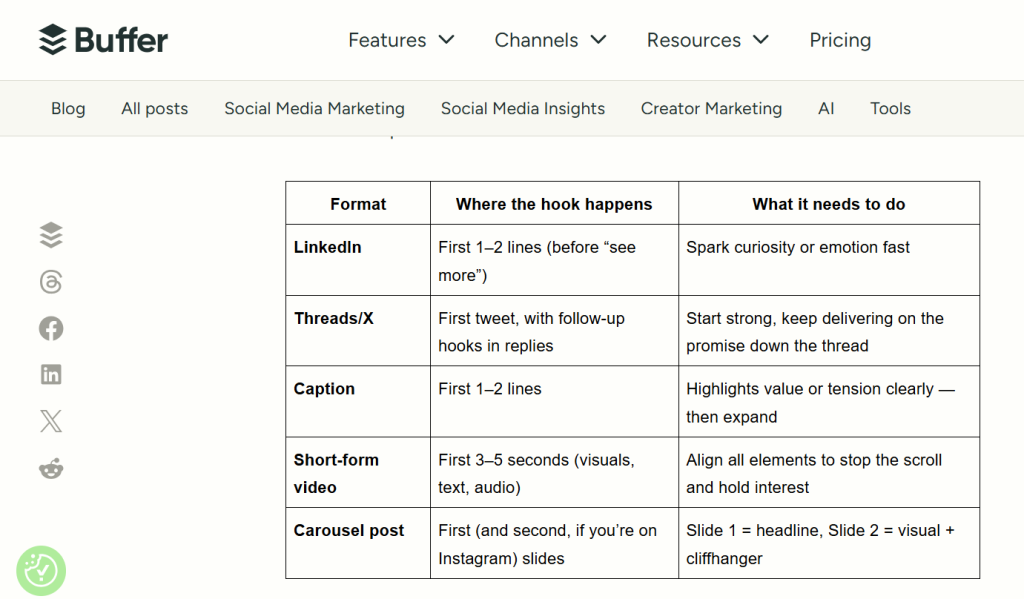Expand the Features dropdown menu

401,40
